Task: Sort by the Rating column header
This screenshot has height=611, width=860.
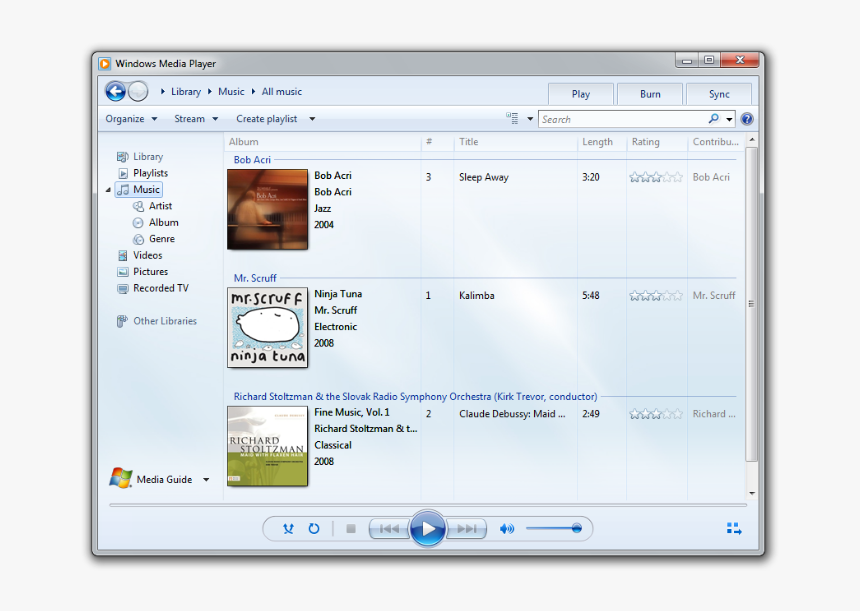Action: [x=657, y=142]
